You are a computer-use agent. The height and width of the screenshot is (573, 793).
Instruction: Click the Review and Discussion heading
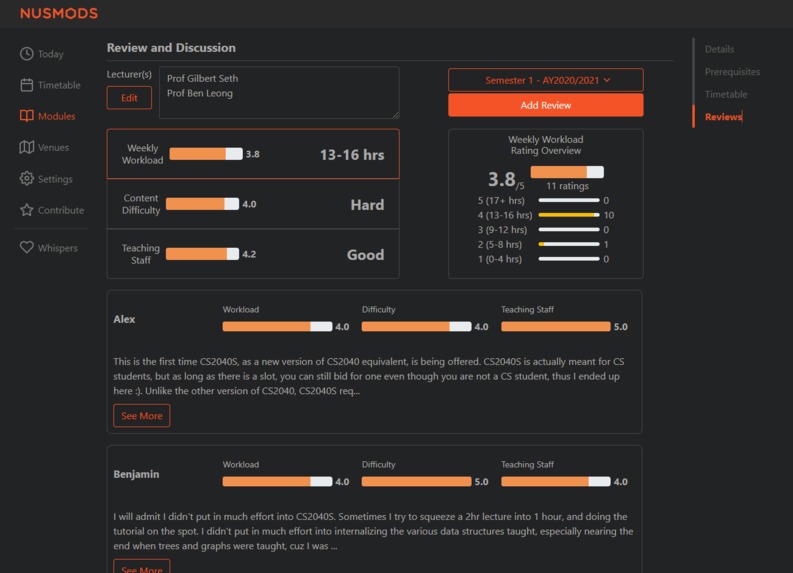pos(171,48)
